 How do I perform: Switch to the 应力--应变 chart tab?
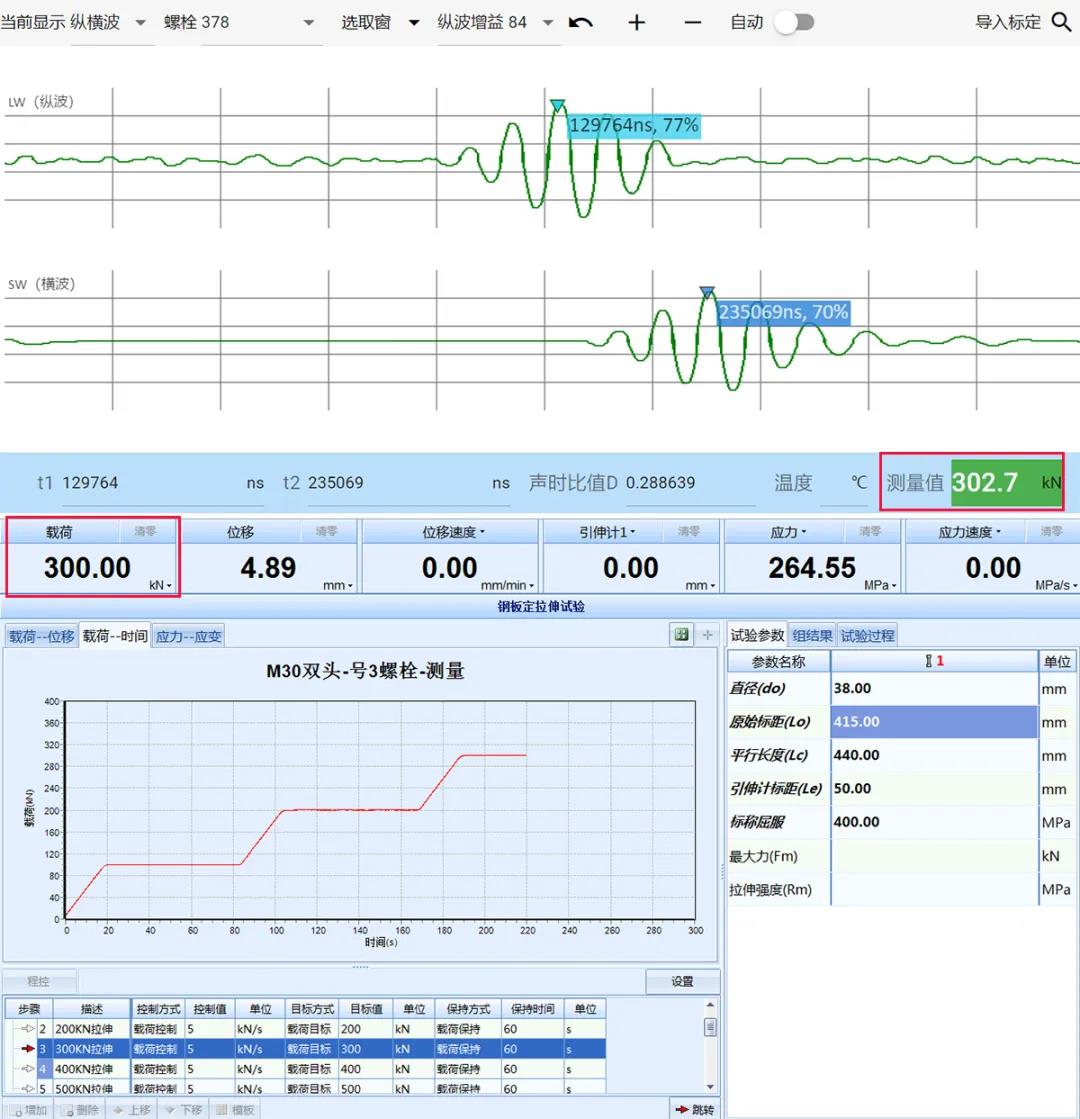188,636
